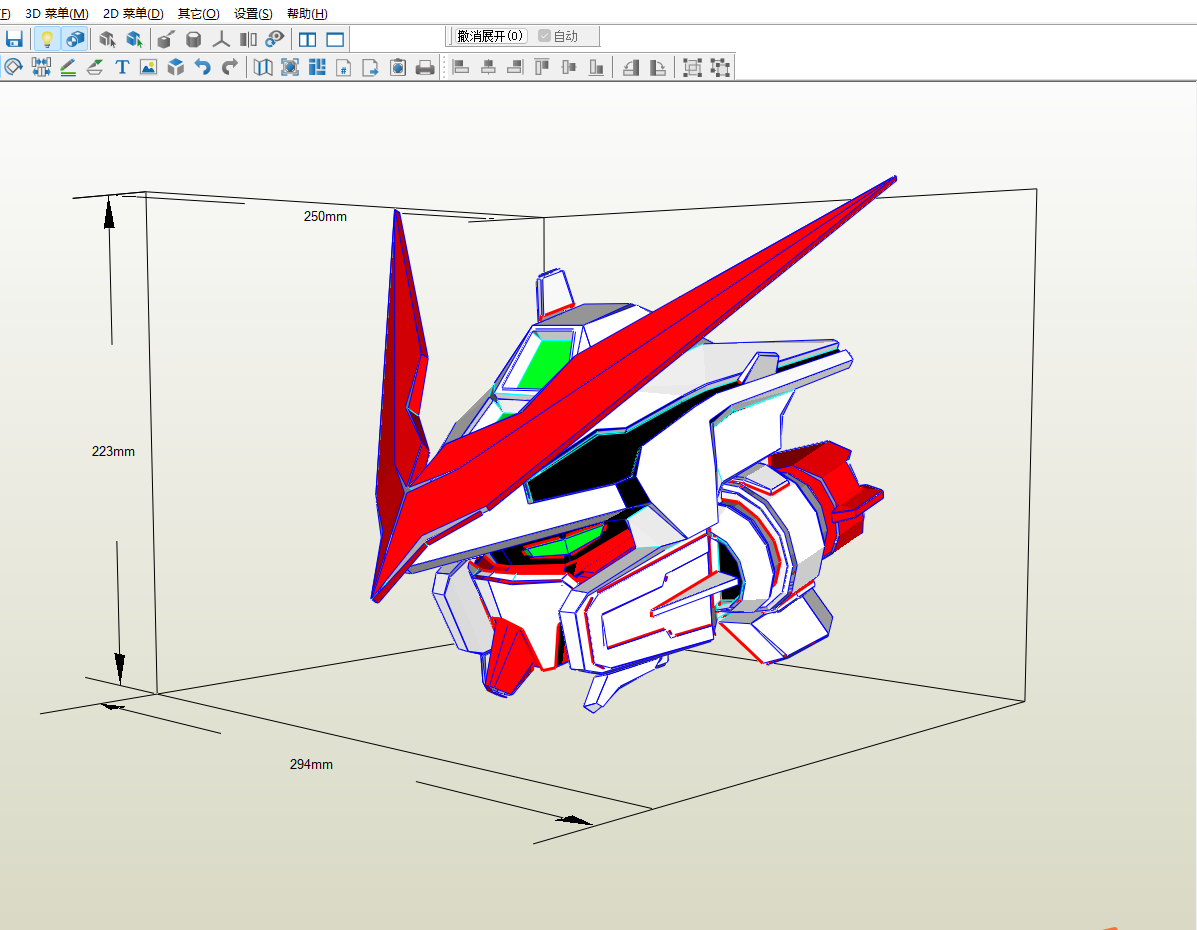This screenshot has width=1197, height=930.
Task: Click the gray hexagonal solid icon
Action: pyautogui.click(x=193, y=40)
